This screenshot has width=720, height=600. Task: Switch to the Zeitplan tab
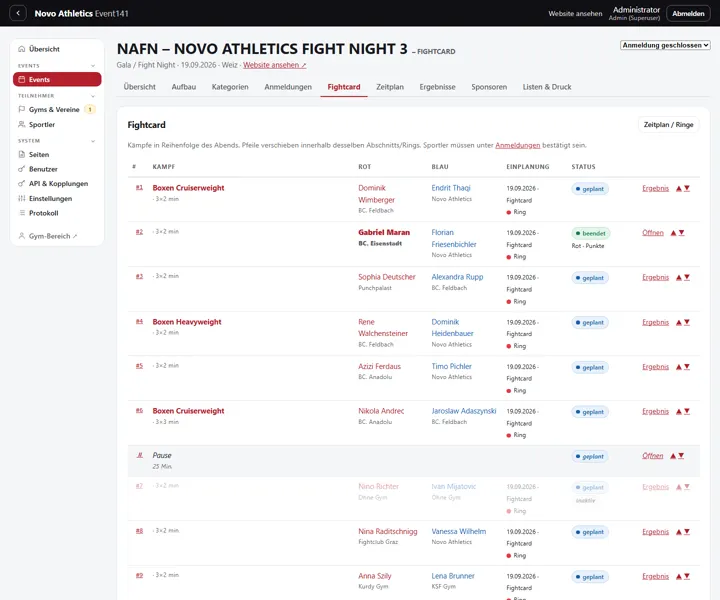[390, 87]
